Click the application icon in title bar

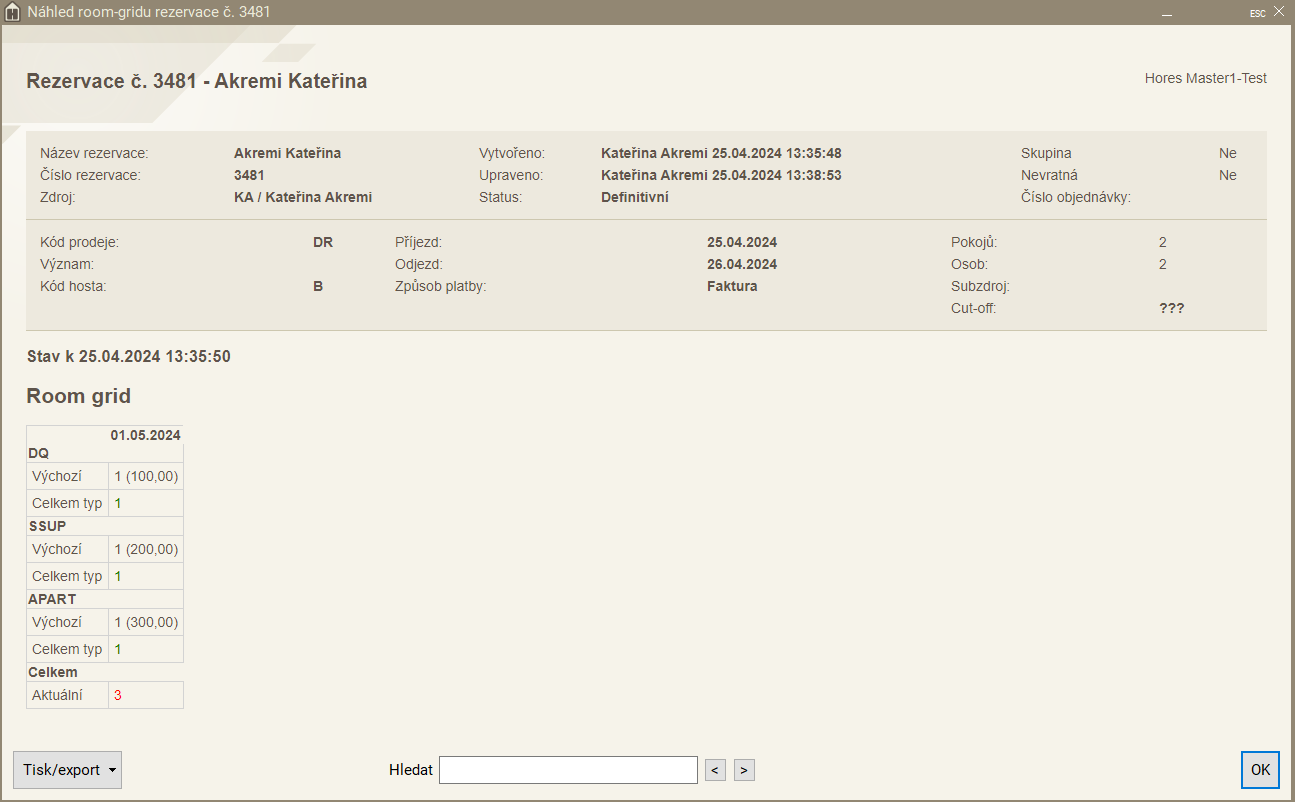(14, 13)
